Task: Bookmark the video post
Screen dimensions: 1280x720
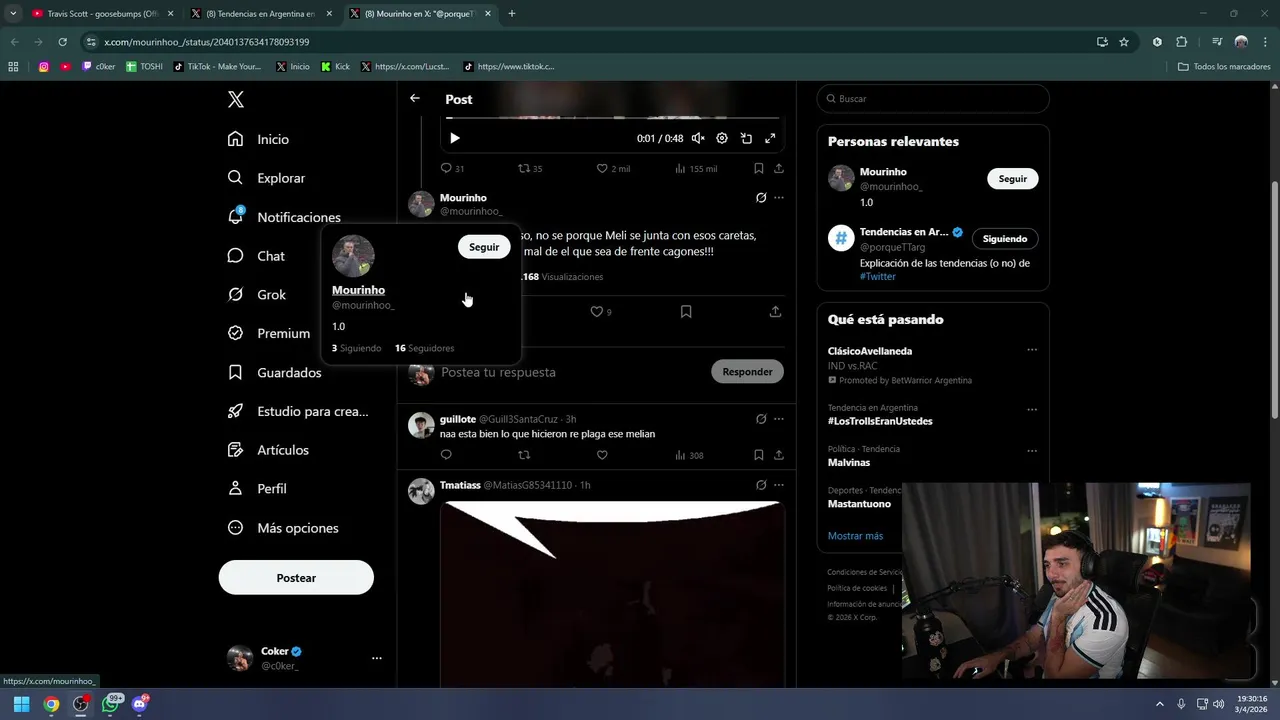Action: [759, 169]
